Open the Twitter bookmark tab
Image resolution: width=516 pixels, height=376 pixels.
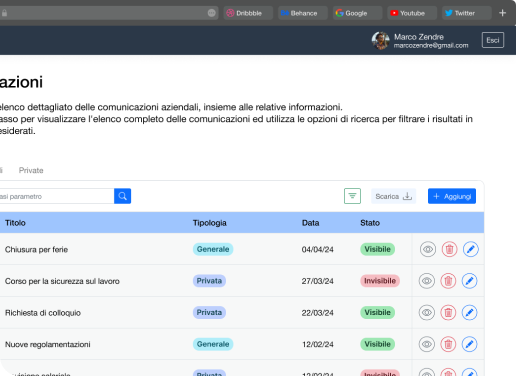pyautogui.click(x=467, y=13)
